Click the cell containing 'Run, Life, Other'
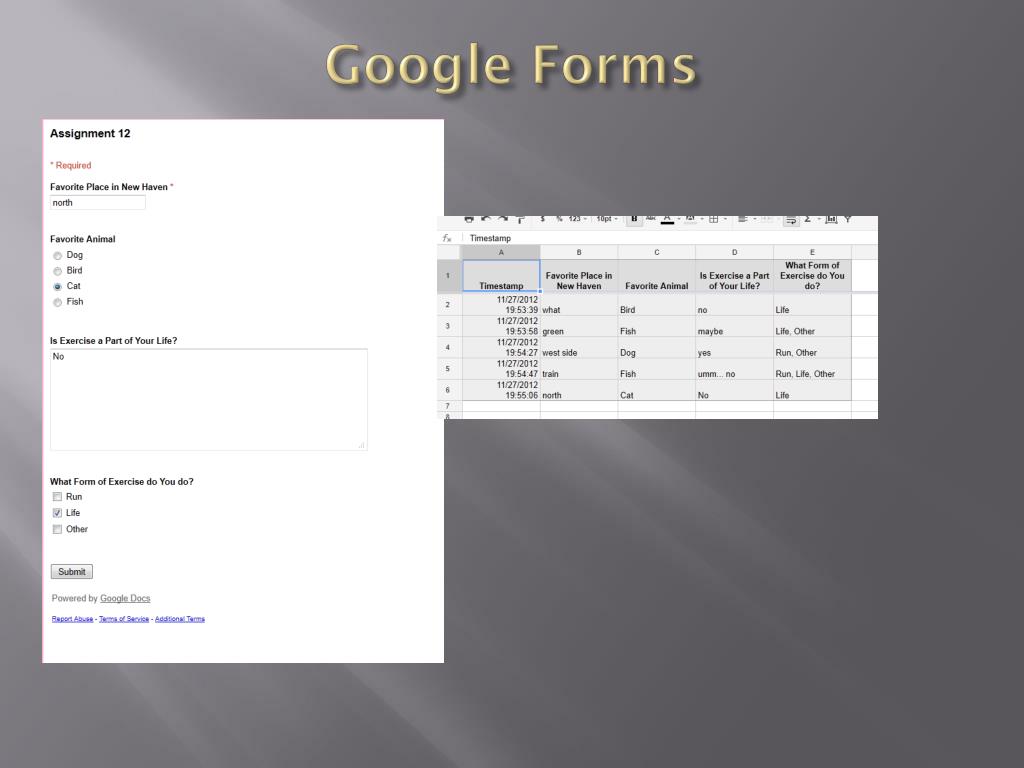This screenshot has height=768, width=1024. [812, 369]
